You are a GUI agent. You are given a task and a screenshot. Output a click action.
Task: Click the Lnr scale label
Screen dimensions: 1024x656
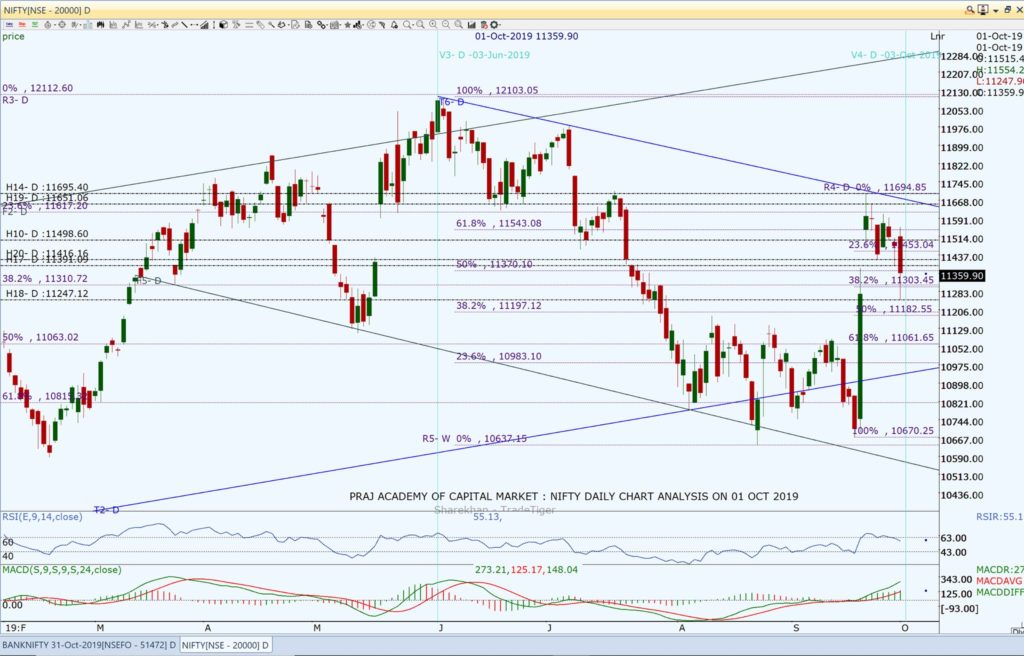tap(937, 37)
